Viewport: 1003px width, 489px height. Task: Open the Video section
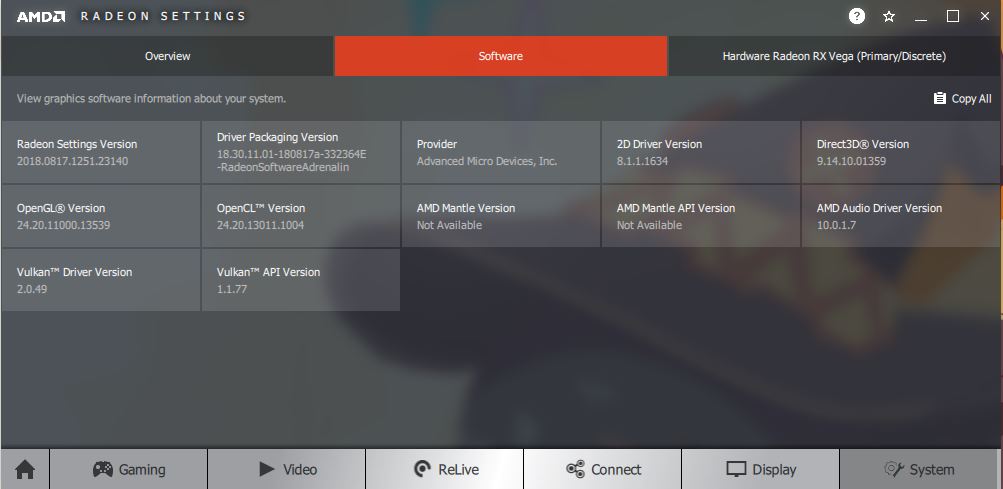pyautogui.click(x=287, y=469)
